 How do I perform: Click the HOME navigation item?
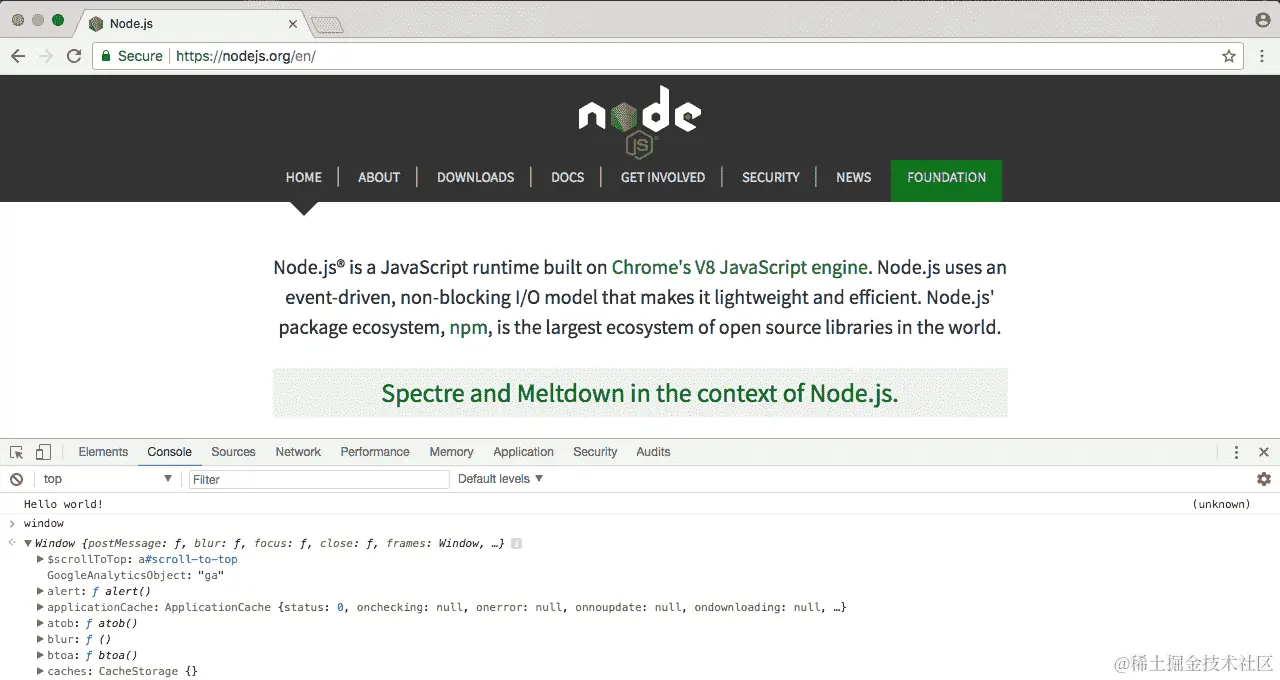coord(304,177)
